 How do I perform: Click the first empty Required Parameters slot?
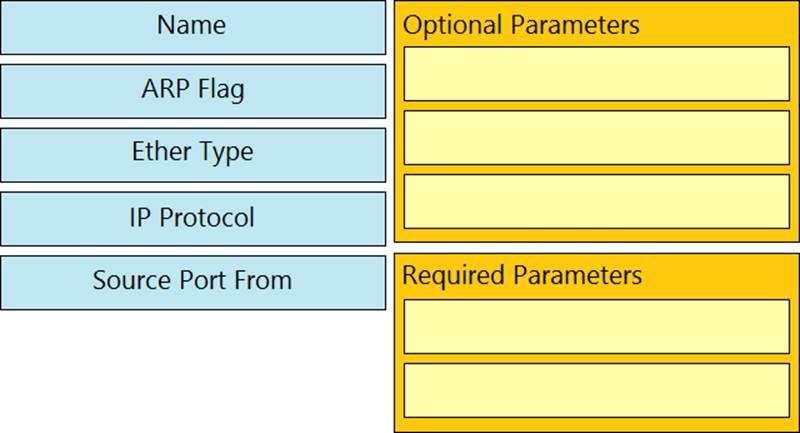coord(596,326)
